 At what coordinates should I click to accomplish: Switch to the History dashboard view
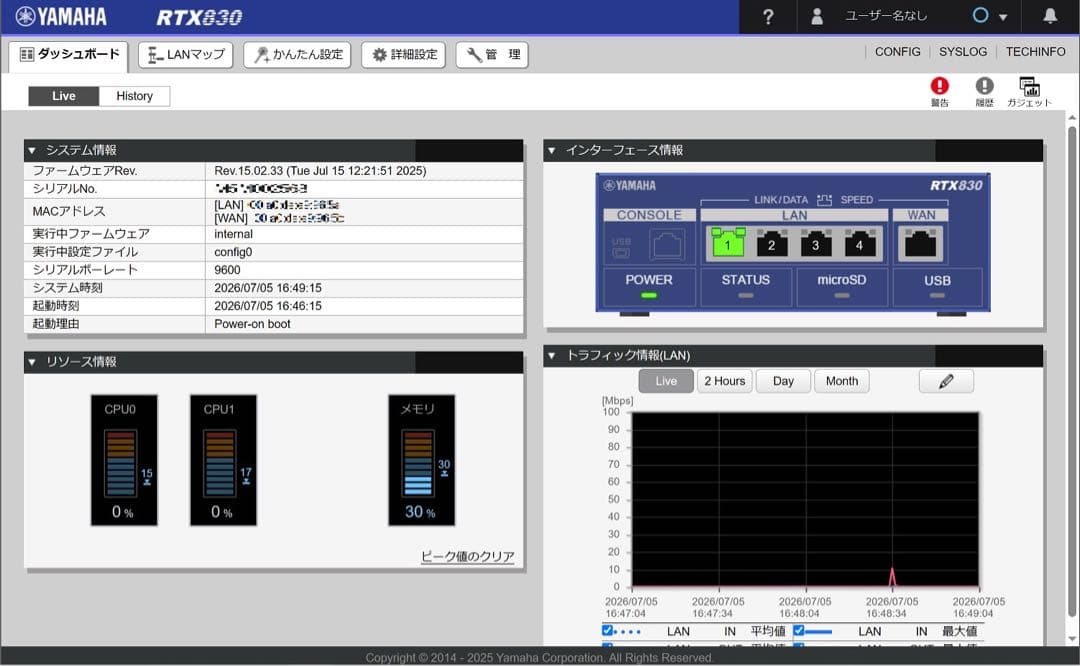134,96
